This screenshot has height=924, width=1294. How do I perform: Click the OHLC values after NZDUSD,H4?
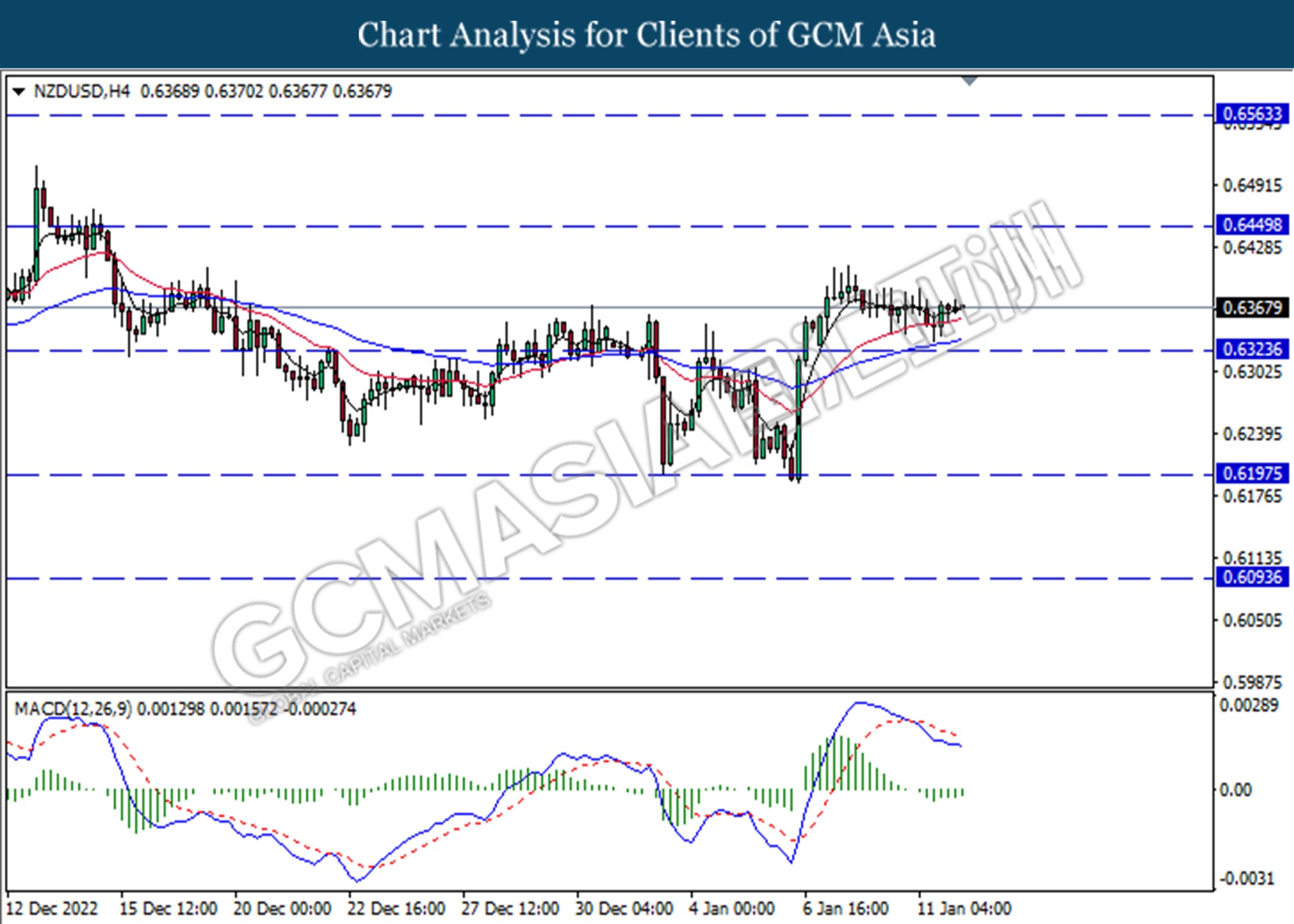pos(266,91)
